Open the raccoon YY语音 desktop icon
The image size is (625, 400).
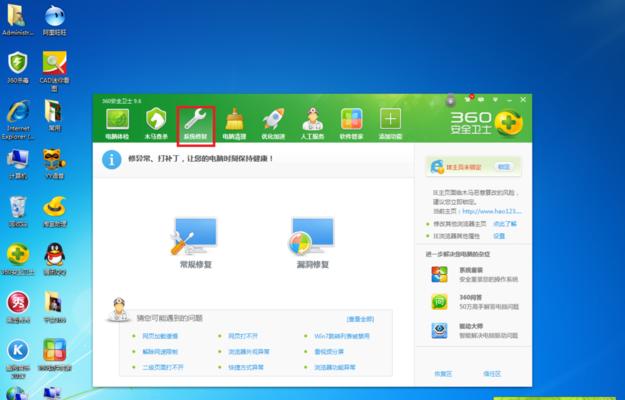55,163
